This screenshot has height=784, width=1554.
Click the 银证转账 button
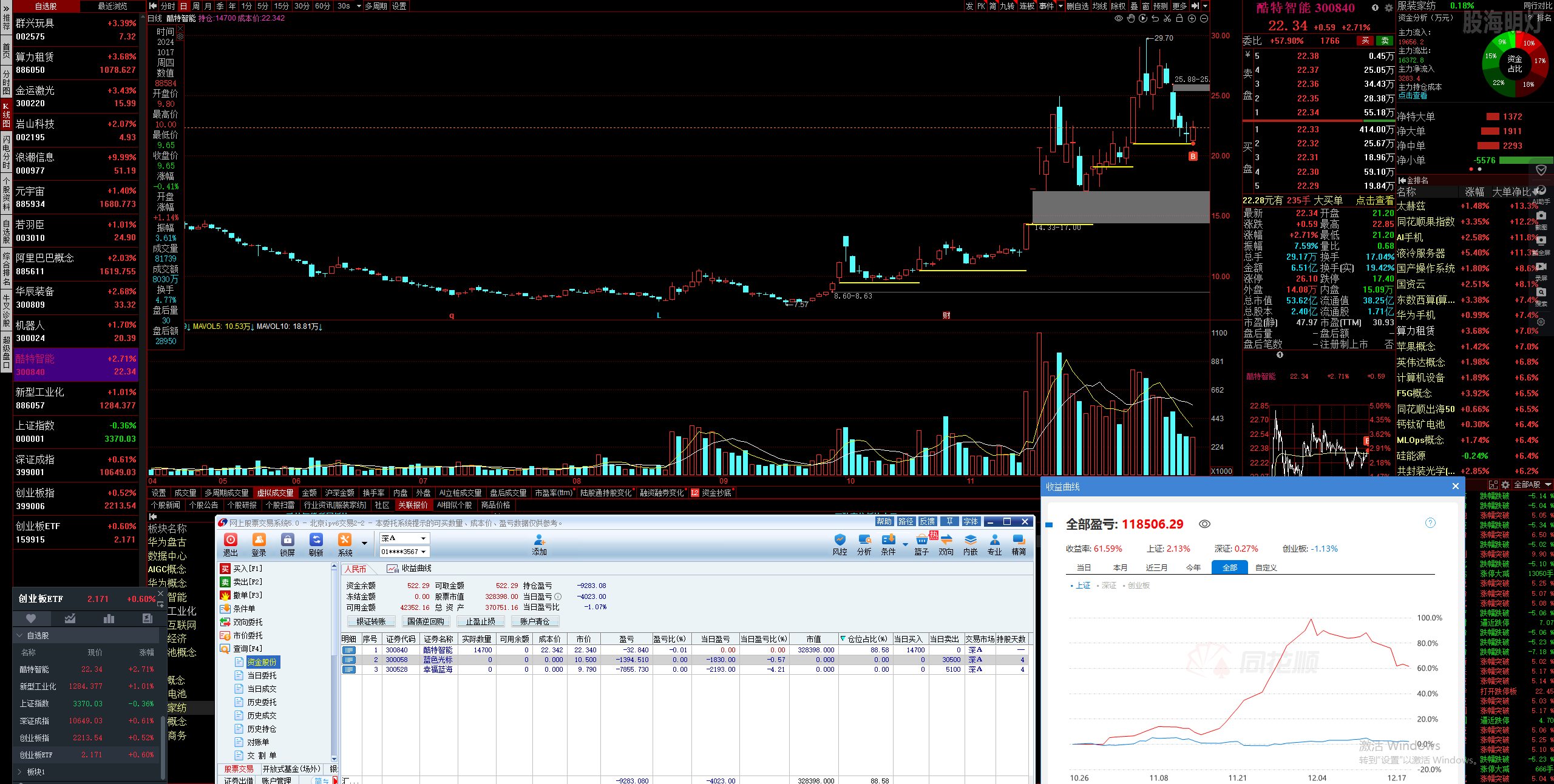click(372, 621)
